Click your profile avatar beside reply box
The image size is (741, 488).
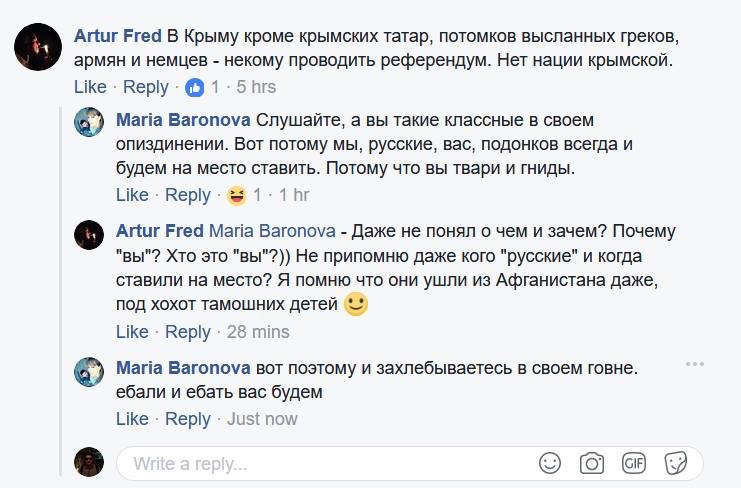[x=90, y=463]
